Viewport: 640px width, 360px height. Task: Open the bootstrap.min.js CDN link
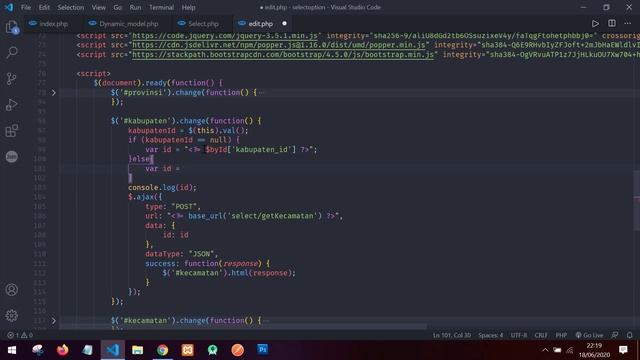point(283,54)
